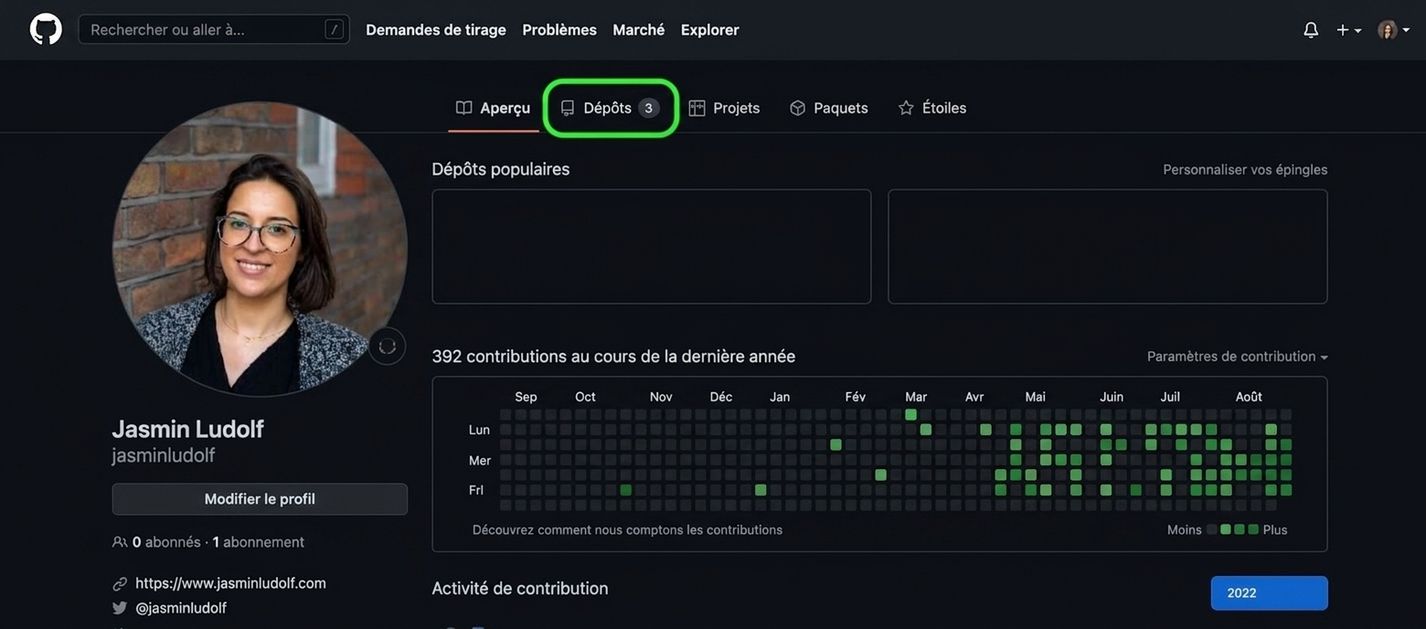Viewport: 1426px width, 629px height.
Task: Focus the 'Rechercher ou aller à...' search field
Action: point(214,29)
